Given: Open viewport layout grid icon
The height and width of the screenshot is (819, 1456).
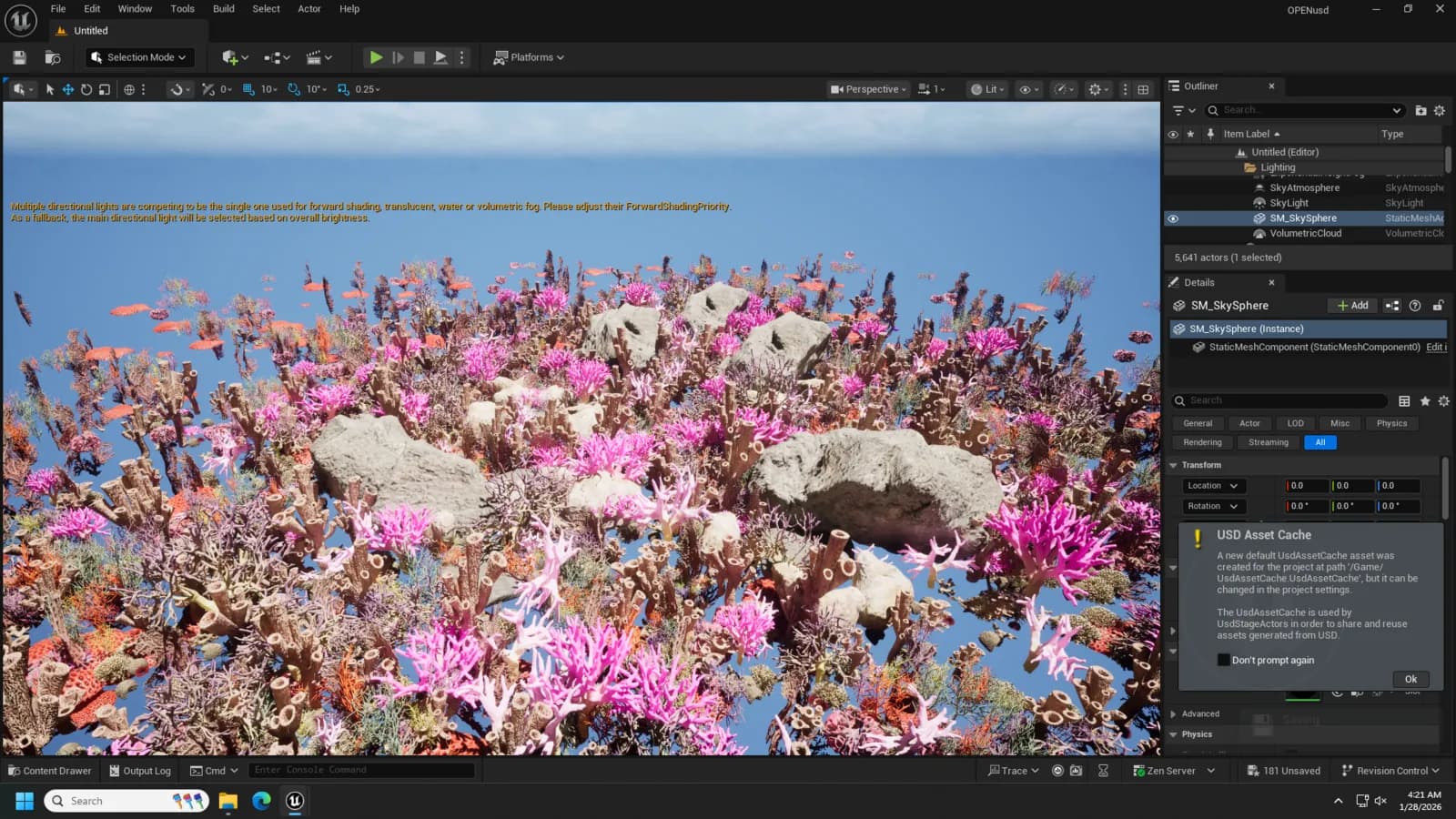Looking at the screenshot, I should 1143,89.
